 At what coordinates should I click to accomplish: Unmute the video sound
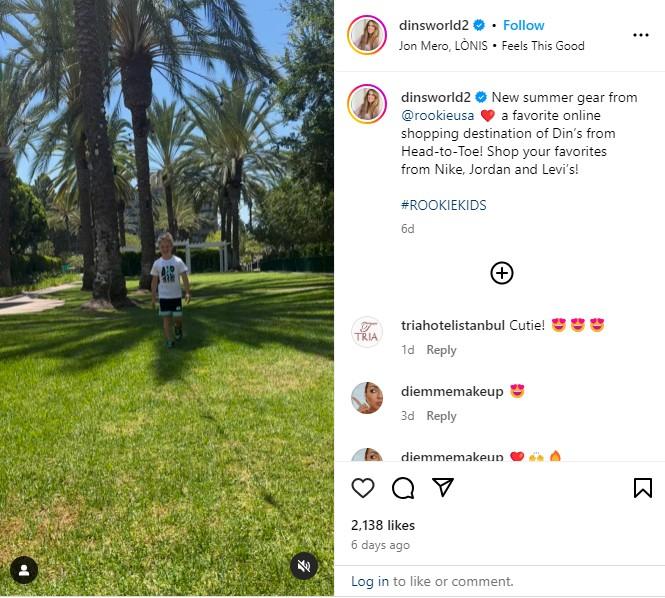tap(304, 566)
